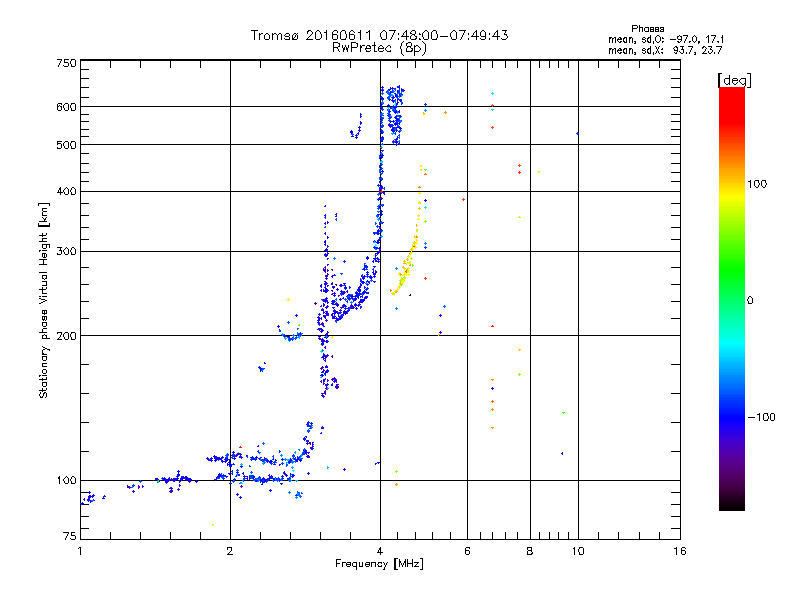This screenshot has height=600, width=800.
Task: Click the x-axis tick label '16'
Action: pyautogui.click(x=680, y=551)
